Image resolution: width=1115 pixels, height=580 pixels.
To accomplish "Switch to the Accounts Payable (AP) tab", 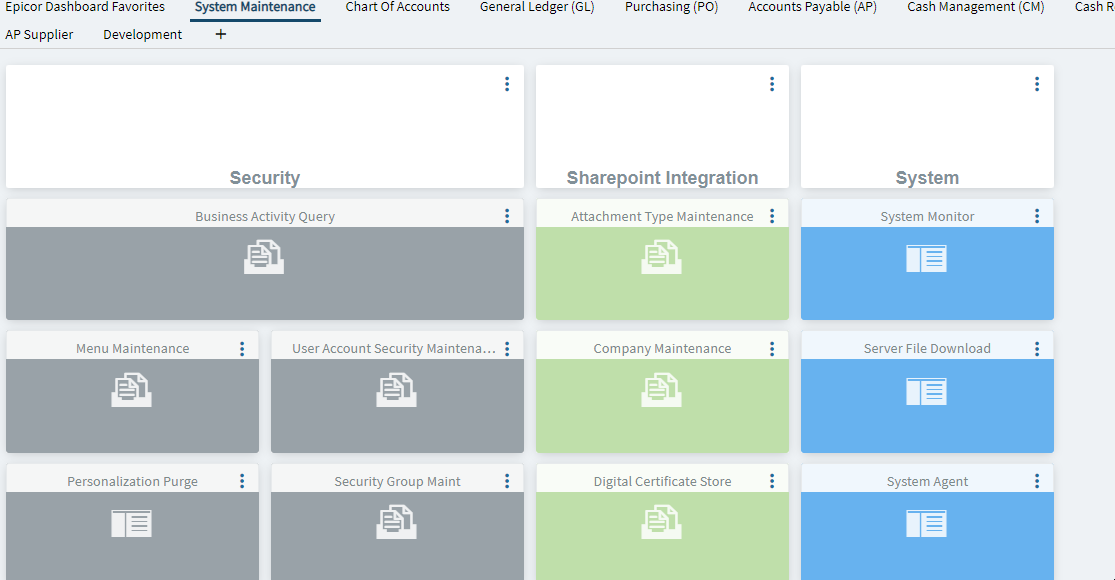I will [x=812, y=7].
